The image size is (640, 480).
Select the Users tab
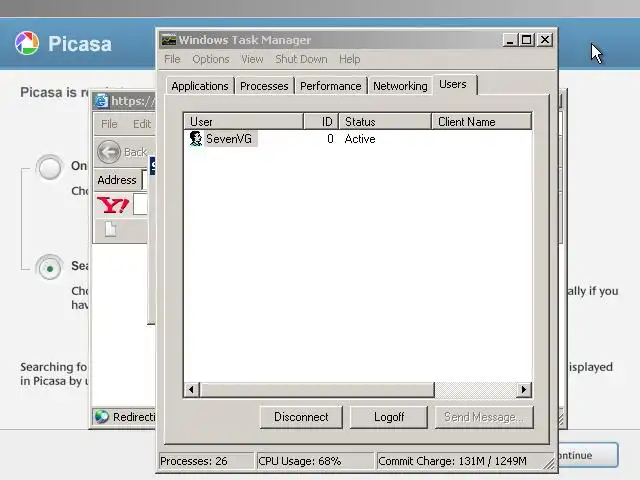453,84
